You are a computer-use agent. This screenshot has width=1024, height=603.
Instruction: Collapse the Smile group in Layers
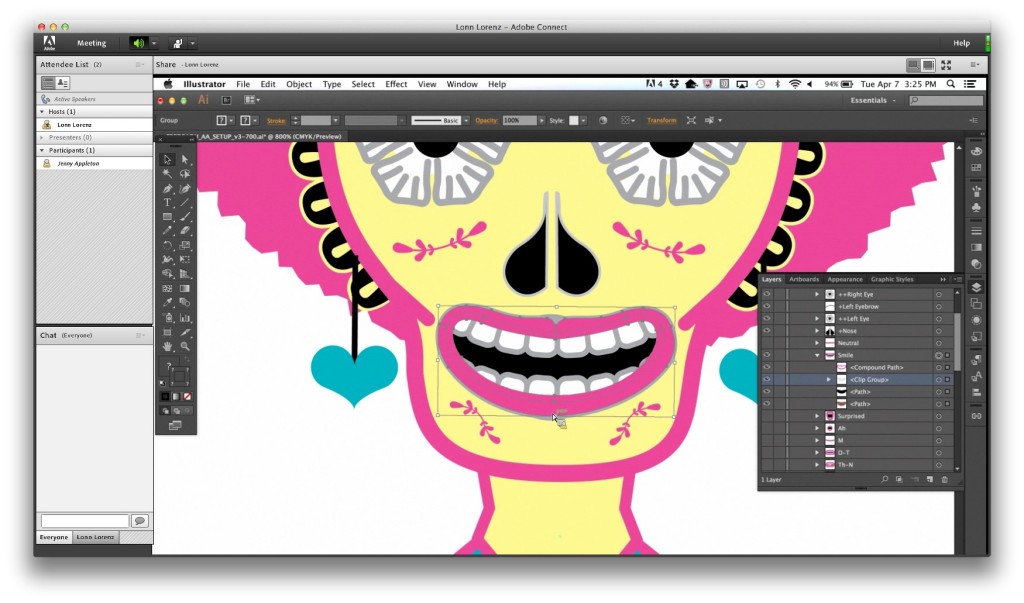click(817, 355)
